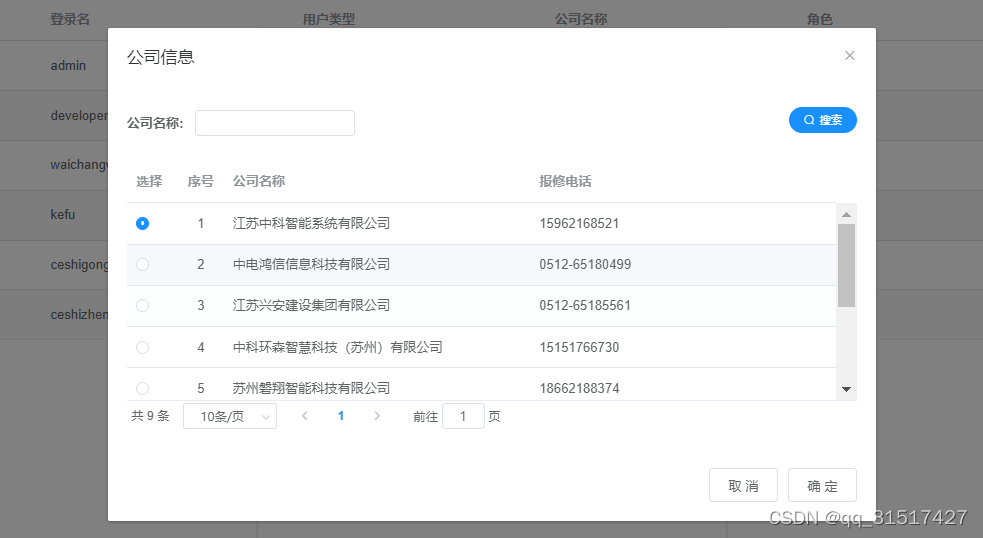Viewport: 983px width, 538px height.
Task: Click phone number 15151766730
Action: click(x=579, y=347)
